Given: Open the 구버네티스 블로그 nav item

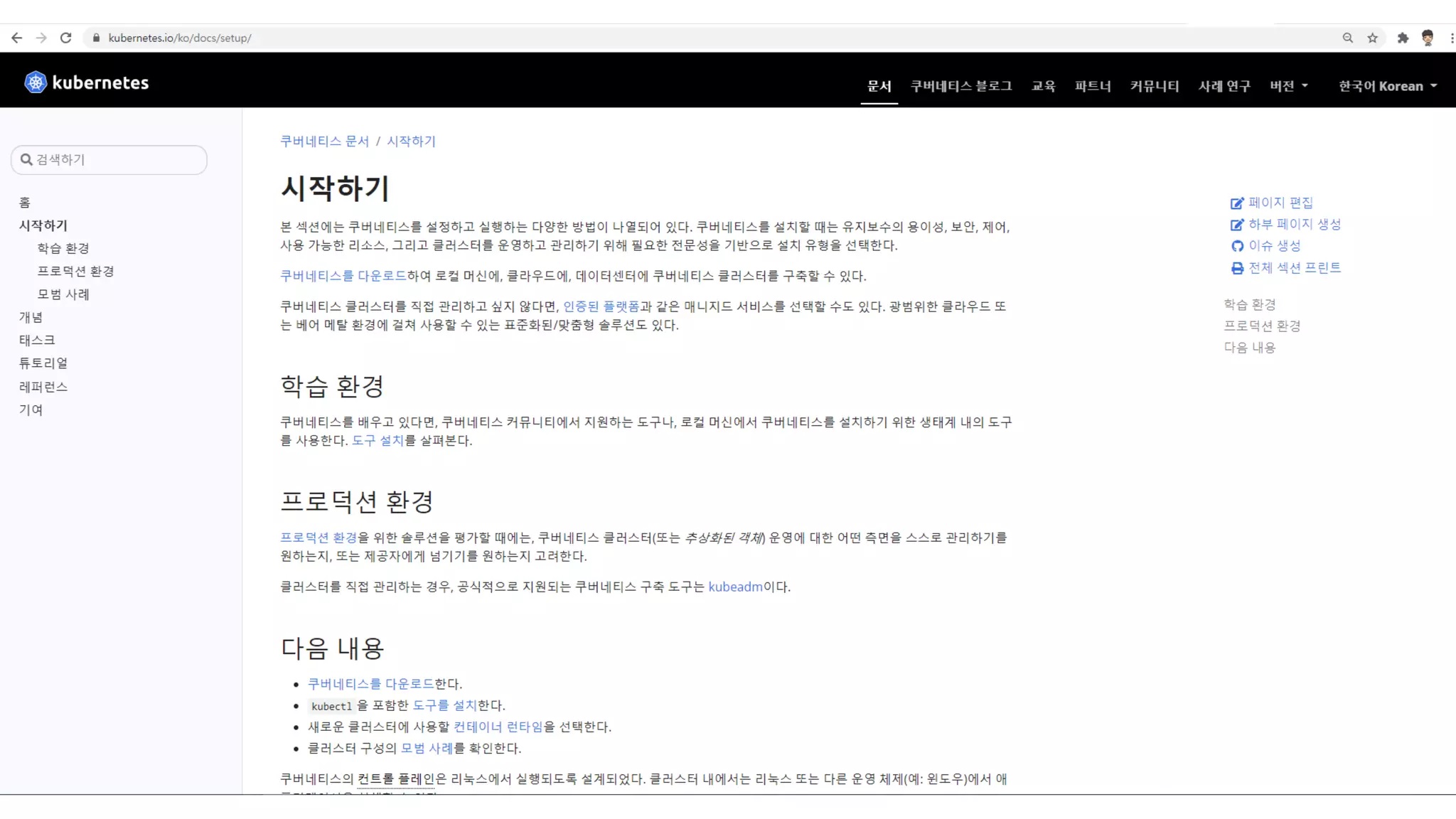Looking at the screenshot, I should [961, 86].
